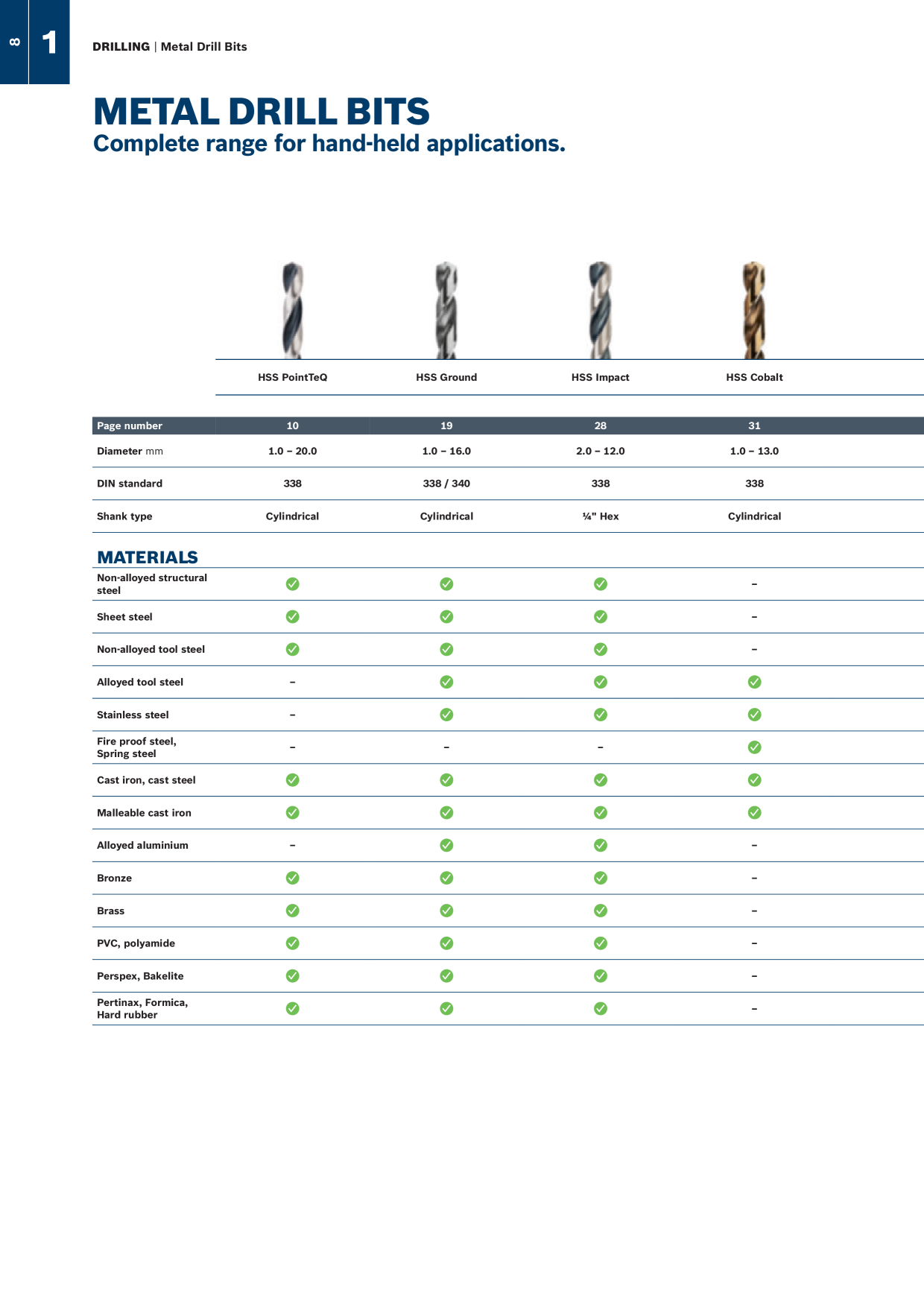Screen dimensions: 924x1307
Task: Click the diameter value 1.0 – 13.0
Action: 755,451
